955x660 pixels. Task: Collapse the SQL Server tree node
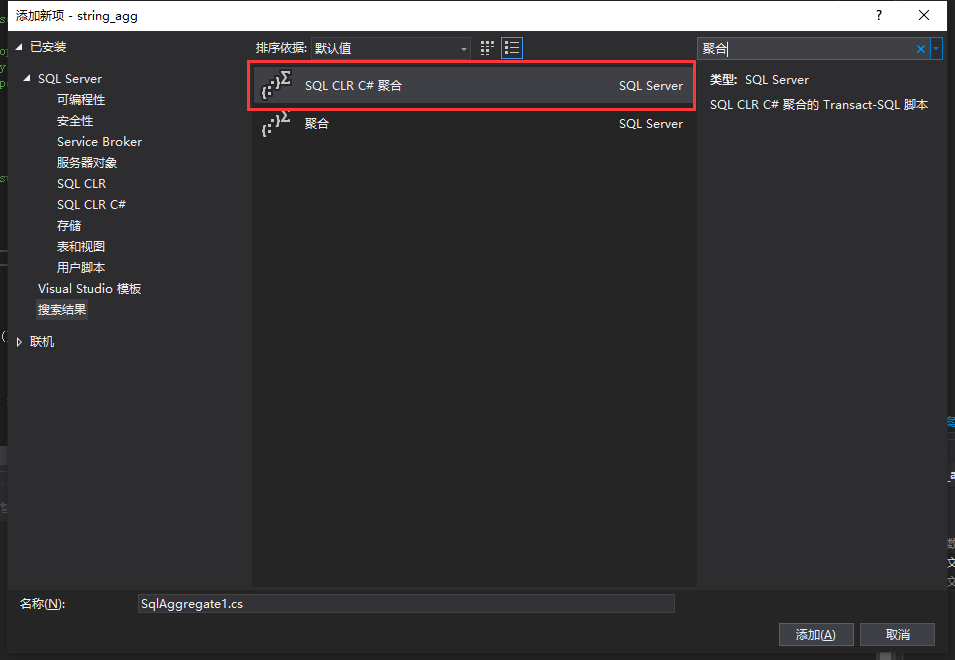tap(27, 78)
